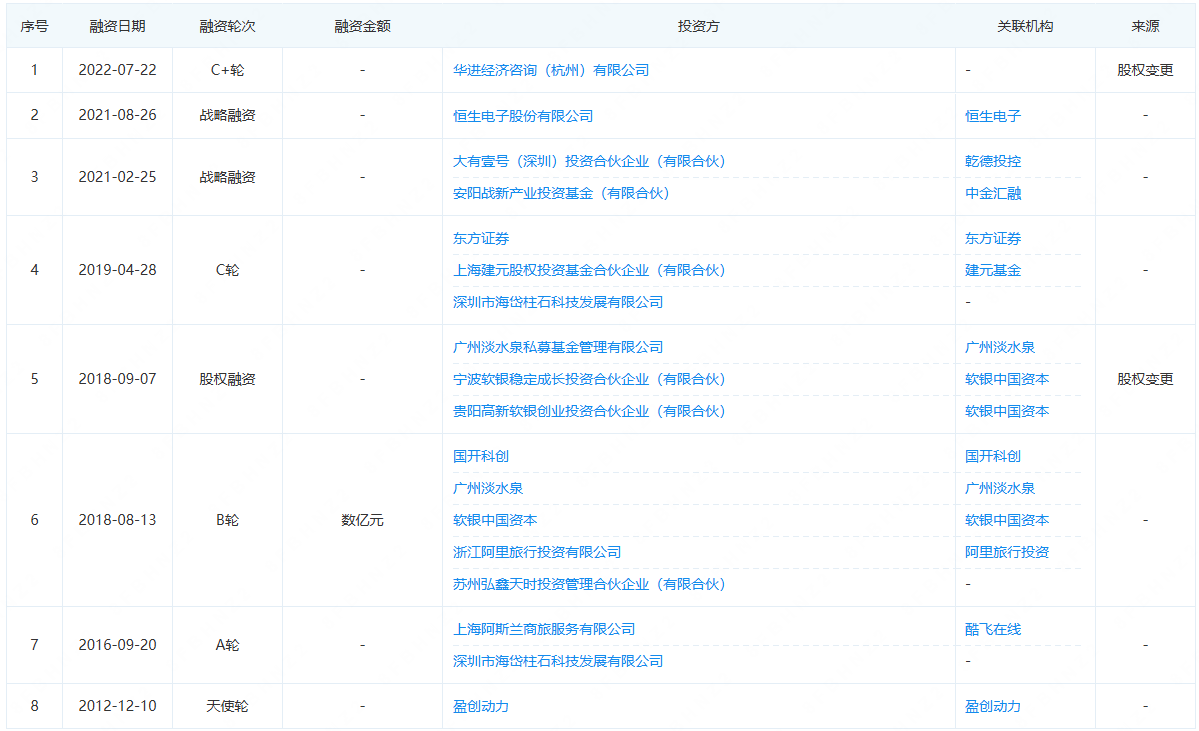The width and height of the screenshot is (1199, 731).
Task: Open 华进经济咨询（杭州）有限公司 investor link
Action: click(551, 70)
